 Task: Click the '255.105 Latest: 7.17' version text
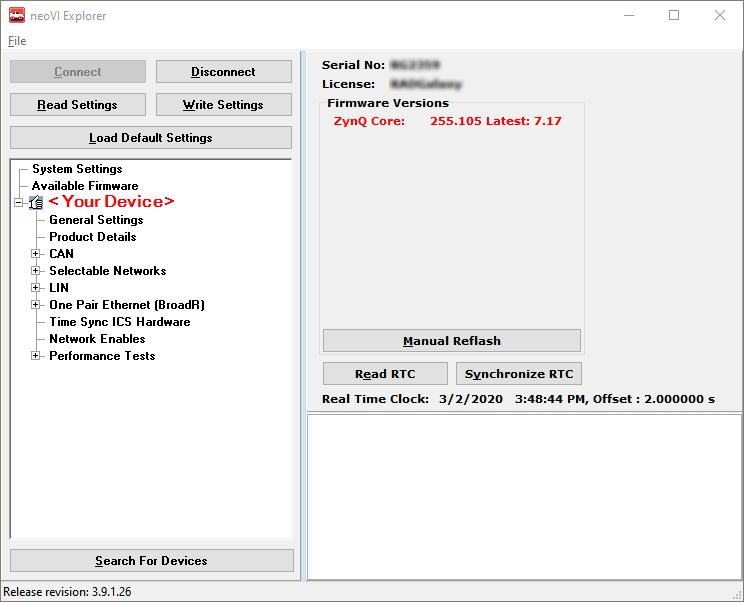click(x=496, y=121)
